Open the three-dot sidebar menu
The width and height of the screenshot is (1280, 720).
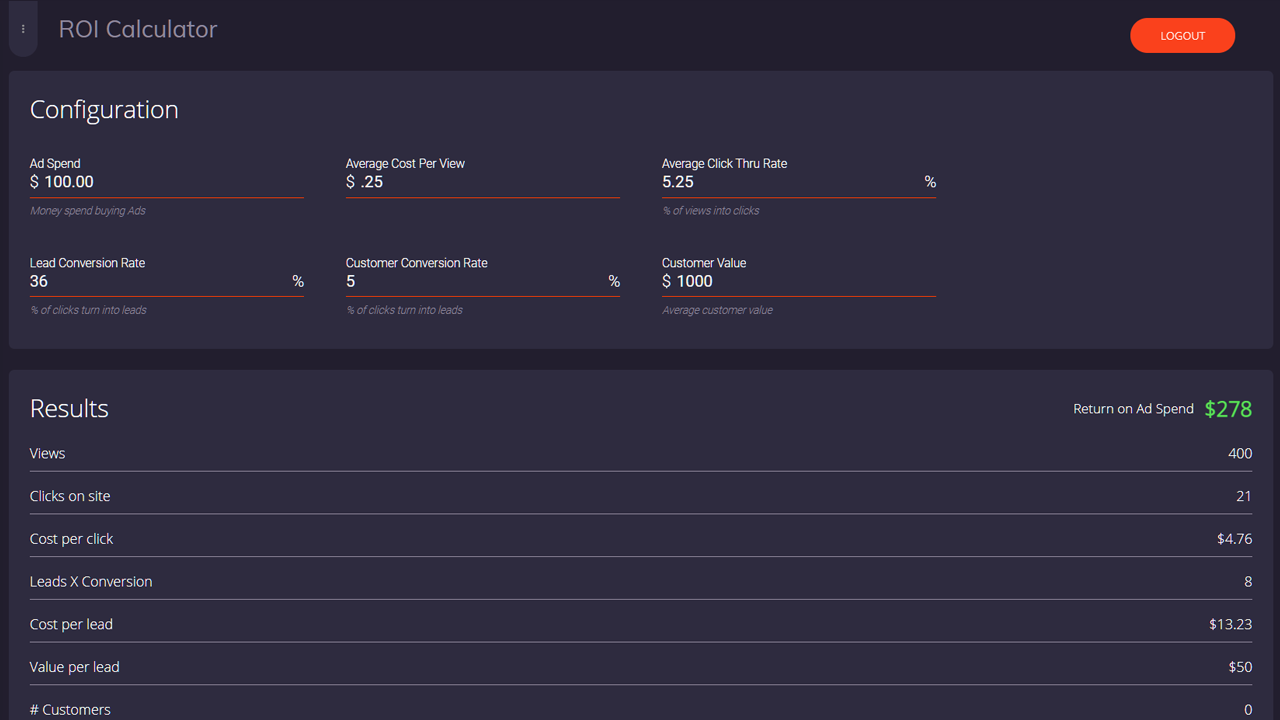point(23,30)
